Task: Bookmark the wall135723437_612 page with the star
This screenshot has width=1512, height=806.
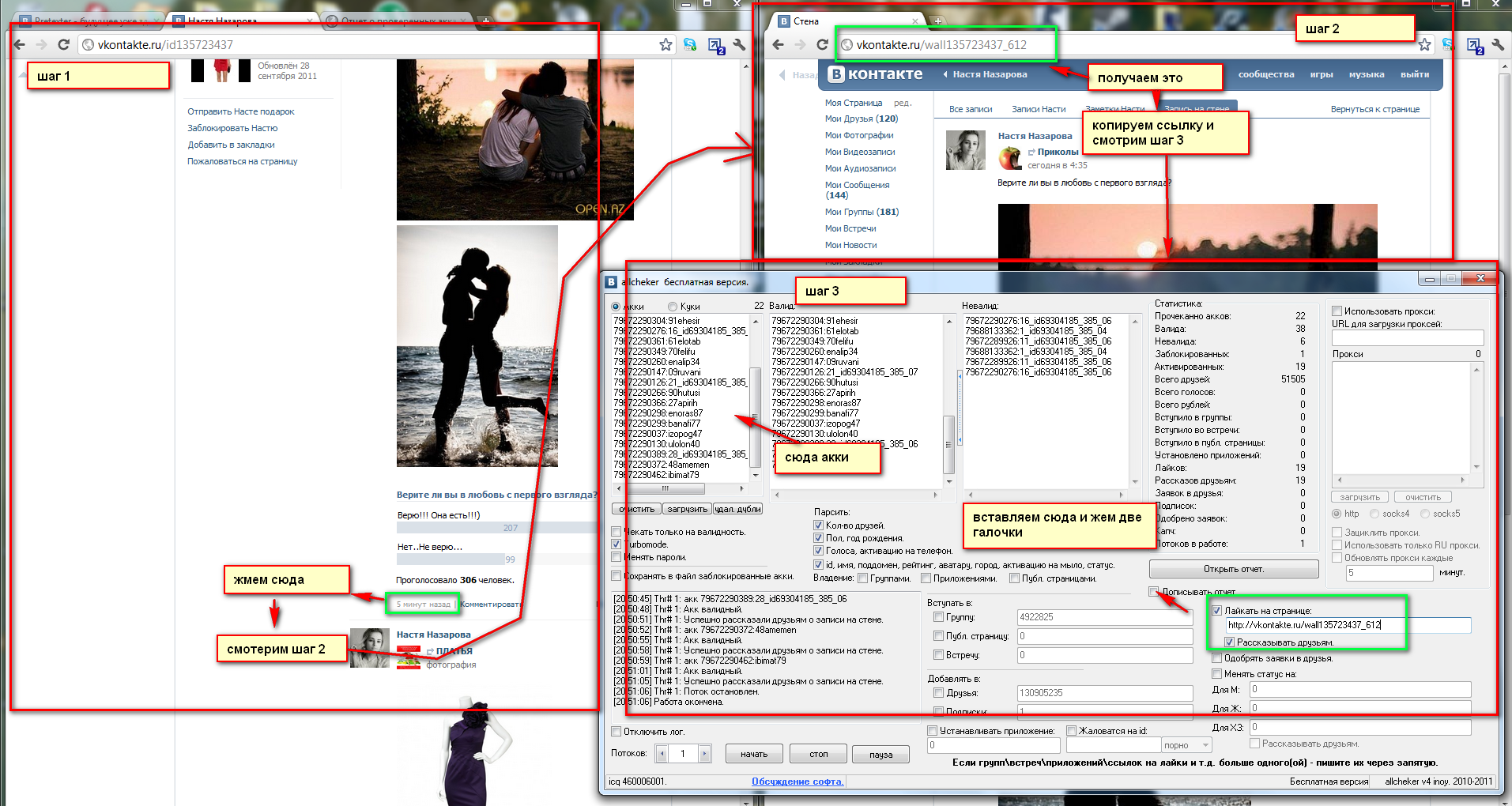Action: pyautogui.click(x=1424, y=45)
